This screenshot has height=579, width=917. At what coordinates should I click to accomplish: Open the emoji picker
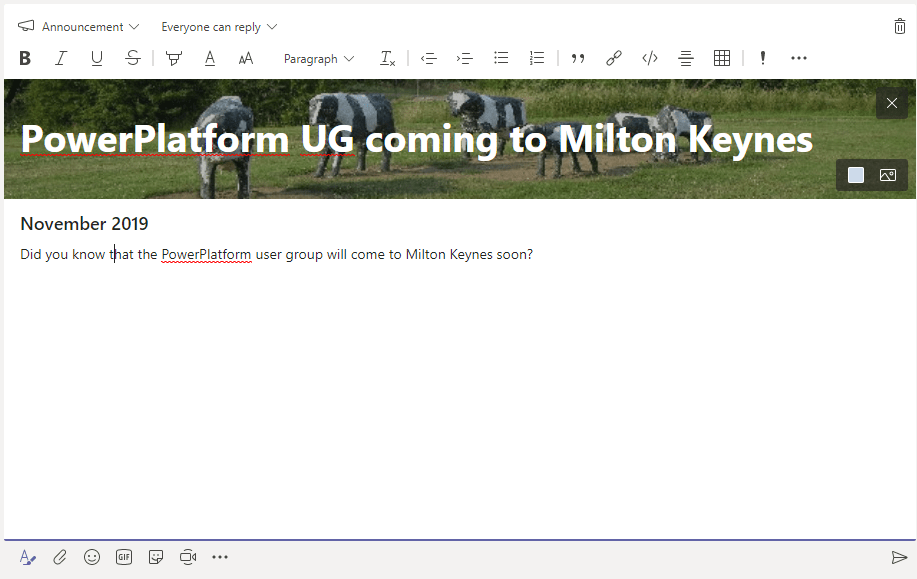point(92,557)
